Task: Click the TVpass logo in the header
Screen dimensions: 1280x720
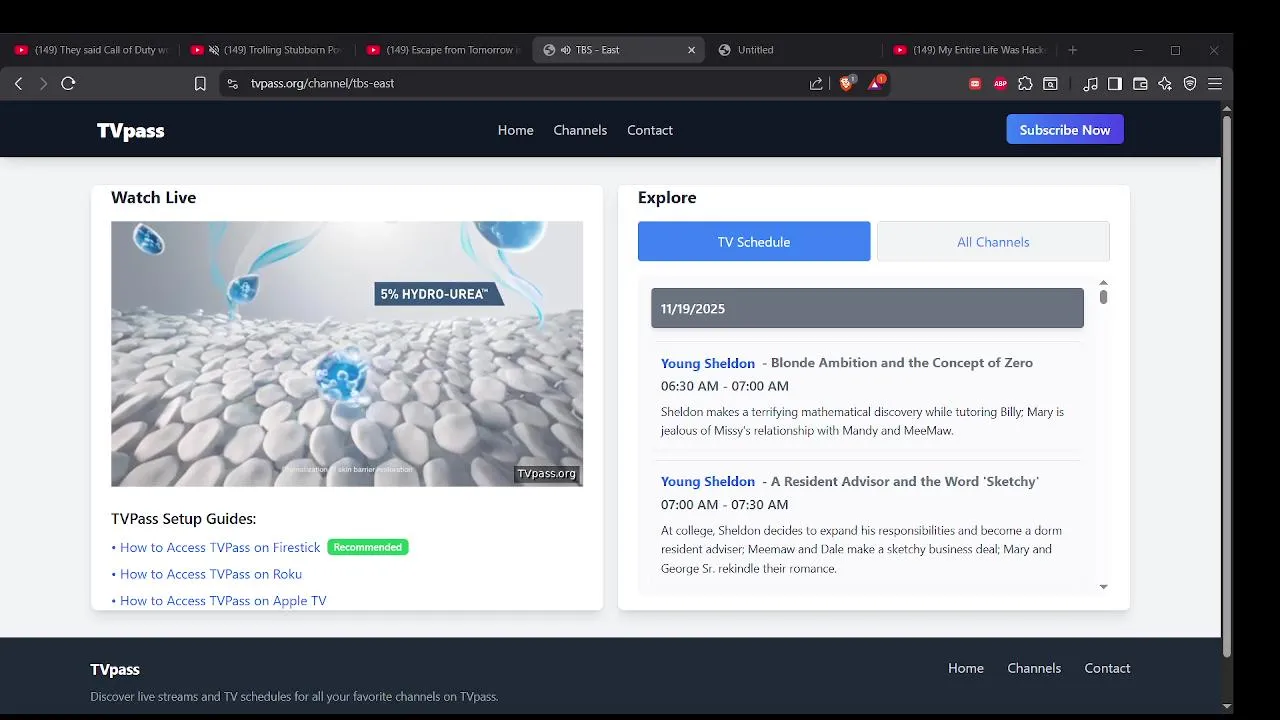Action: 130,131
